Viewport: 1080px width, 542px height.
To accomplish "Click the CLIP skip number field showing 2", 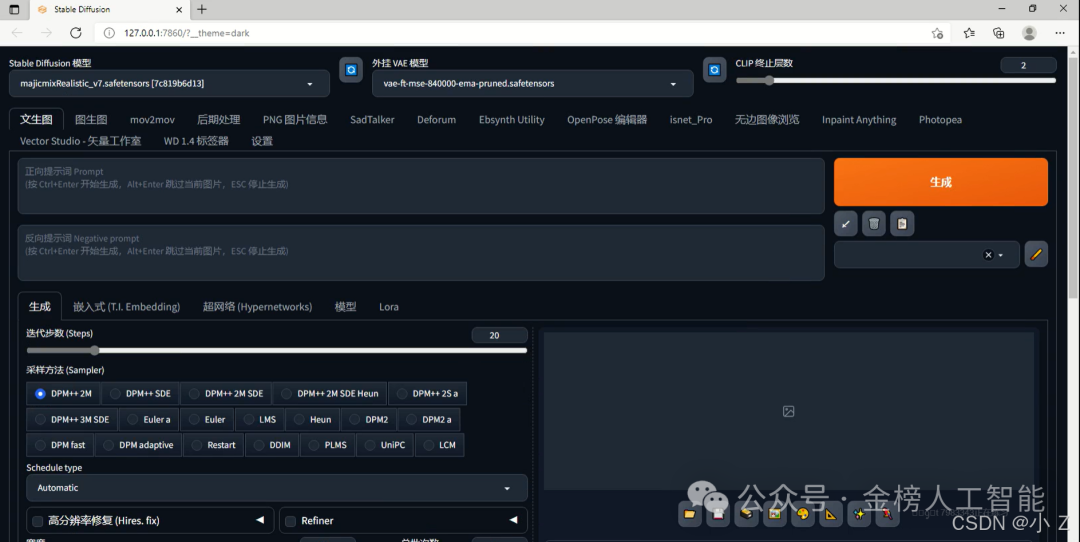I will [x=1028, y=65].
